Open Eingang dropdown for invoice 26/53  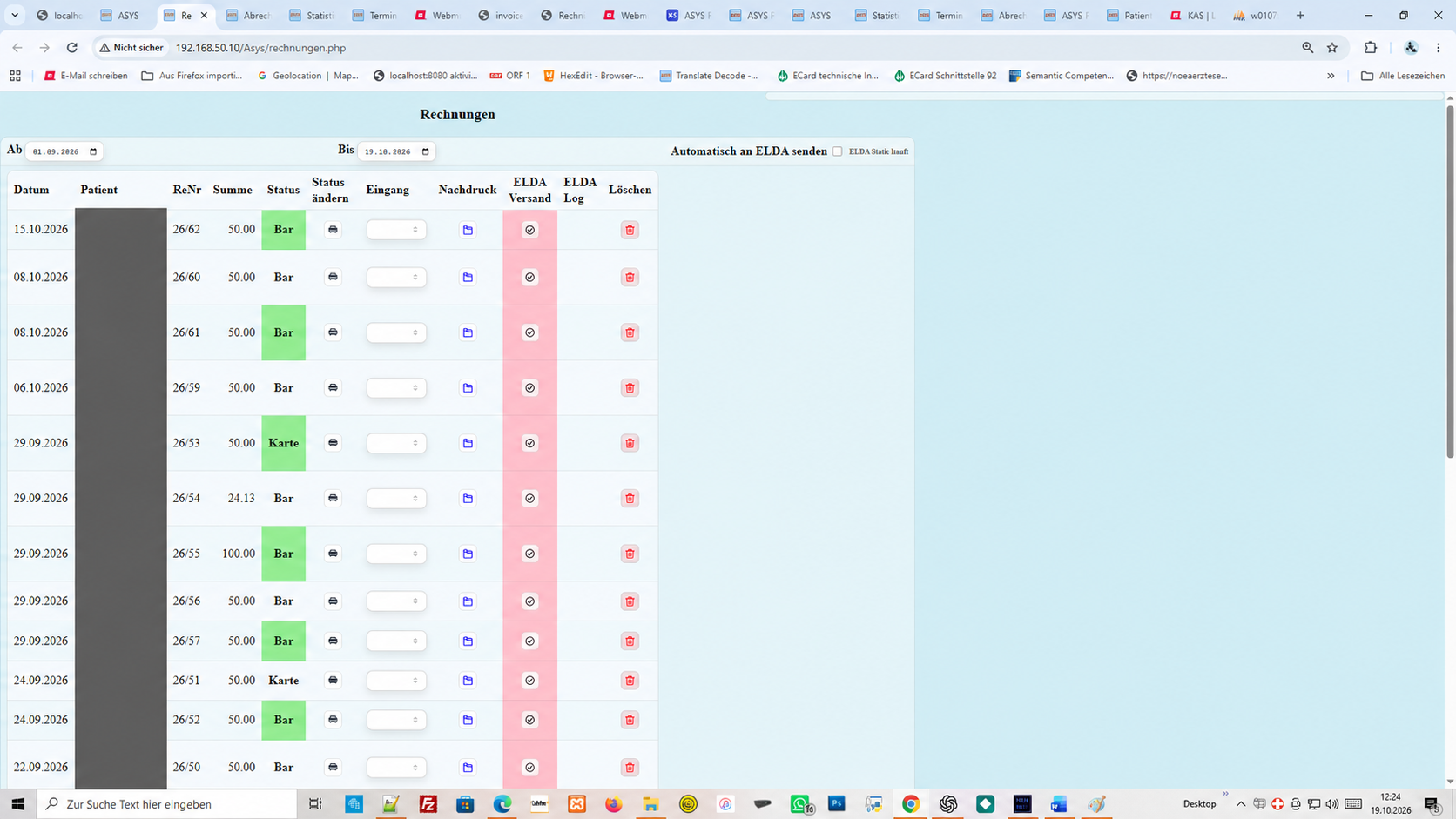[x=396, y=443]
